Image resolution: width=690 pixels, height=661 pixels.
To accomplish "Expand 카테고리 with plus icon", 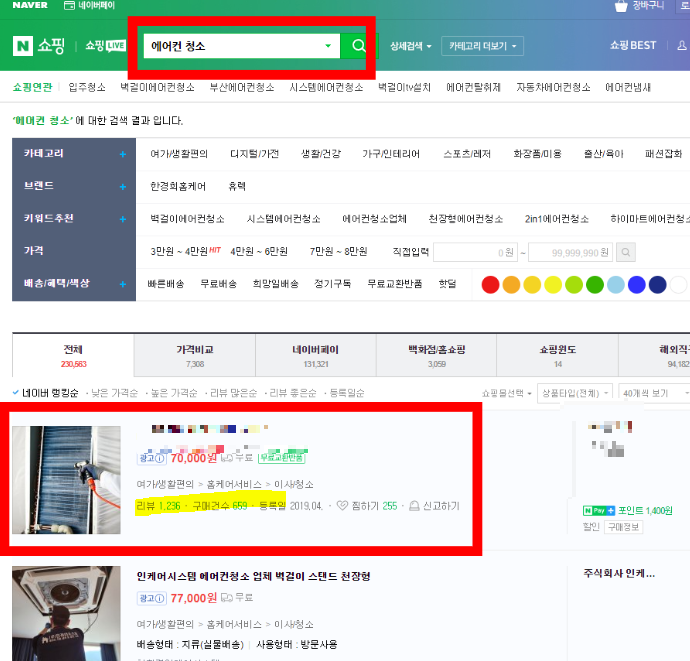I will click(123, 154).
